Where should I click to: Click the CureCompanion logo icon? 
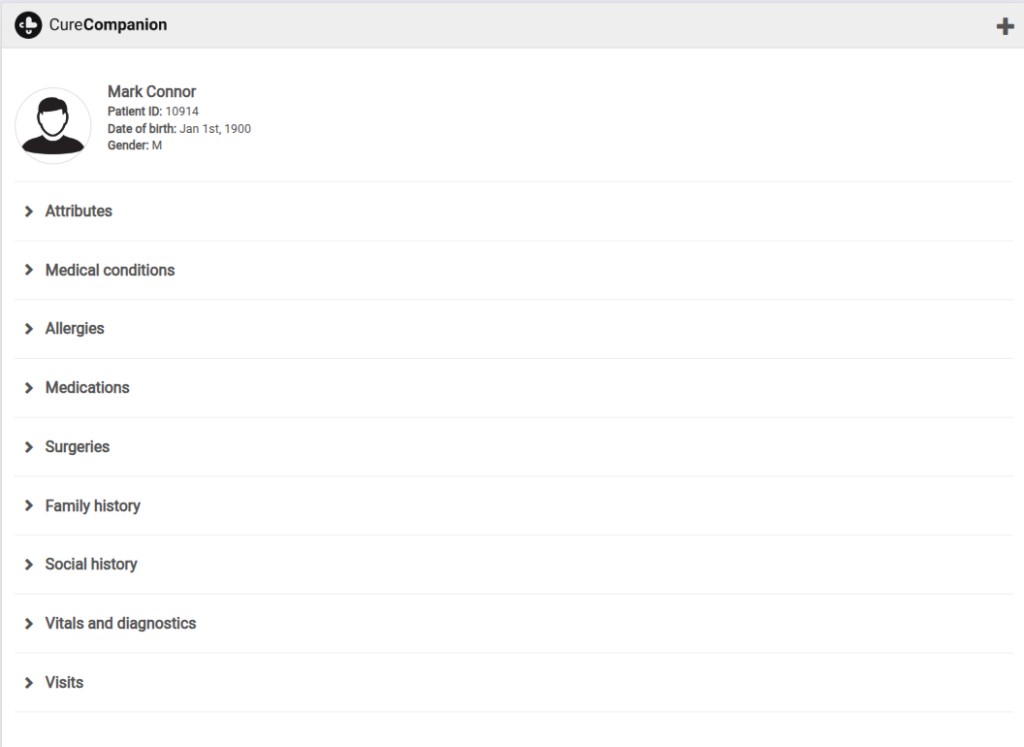[x=28, y=25]
